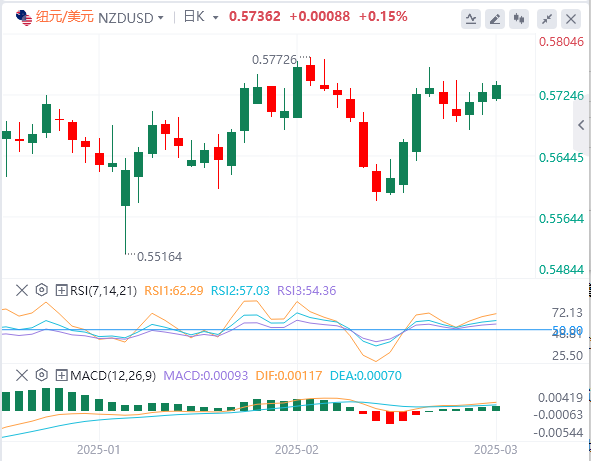Click the 2025-01 date axis label
The image size is (591, 461).
99,450
